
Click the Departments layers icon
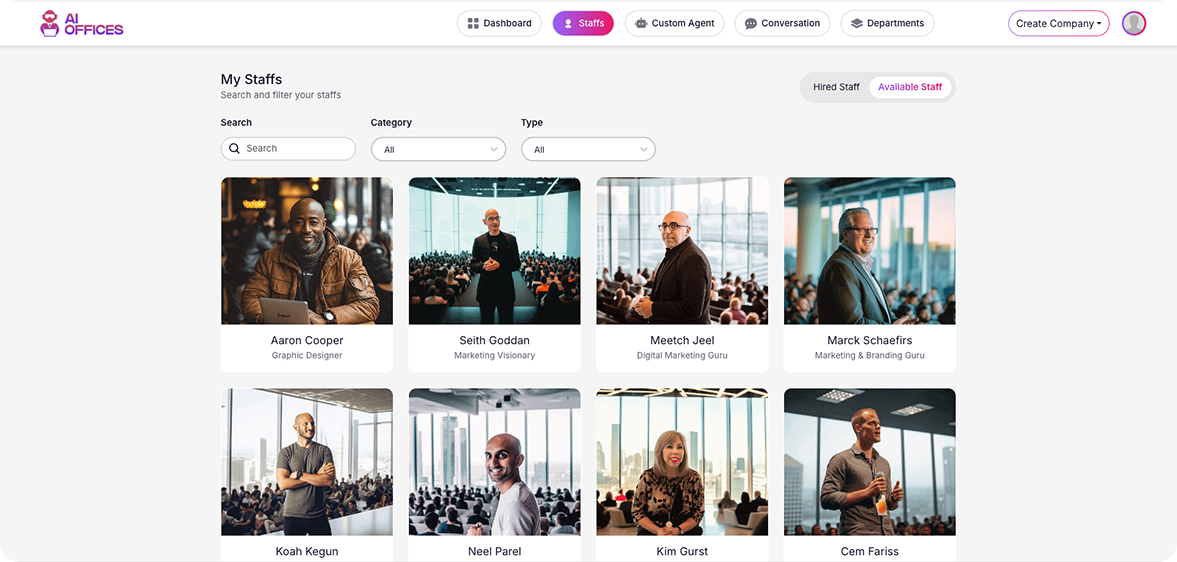856,24
